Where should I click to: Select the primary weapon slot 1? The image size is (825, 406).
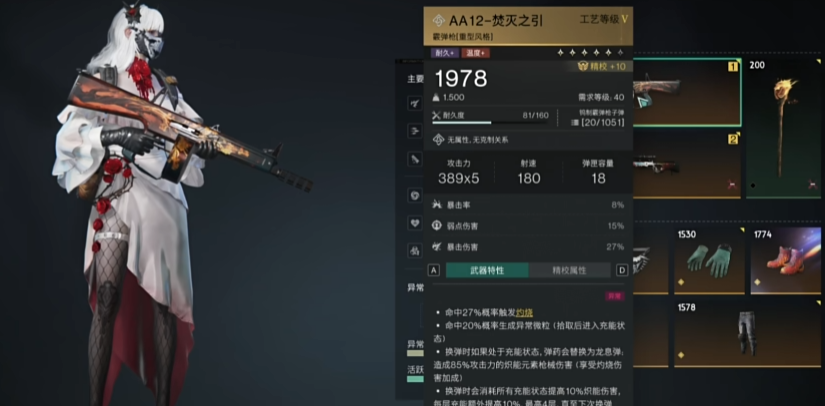pyautogui.click(x=687, y=92)
